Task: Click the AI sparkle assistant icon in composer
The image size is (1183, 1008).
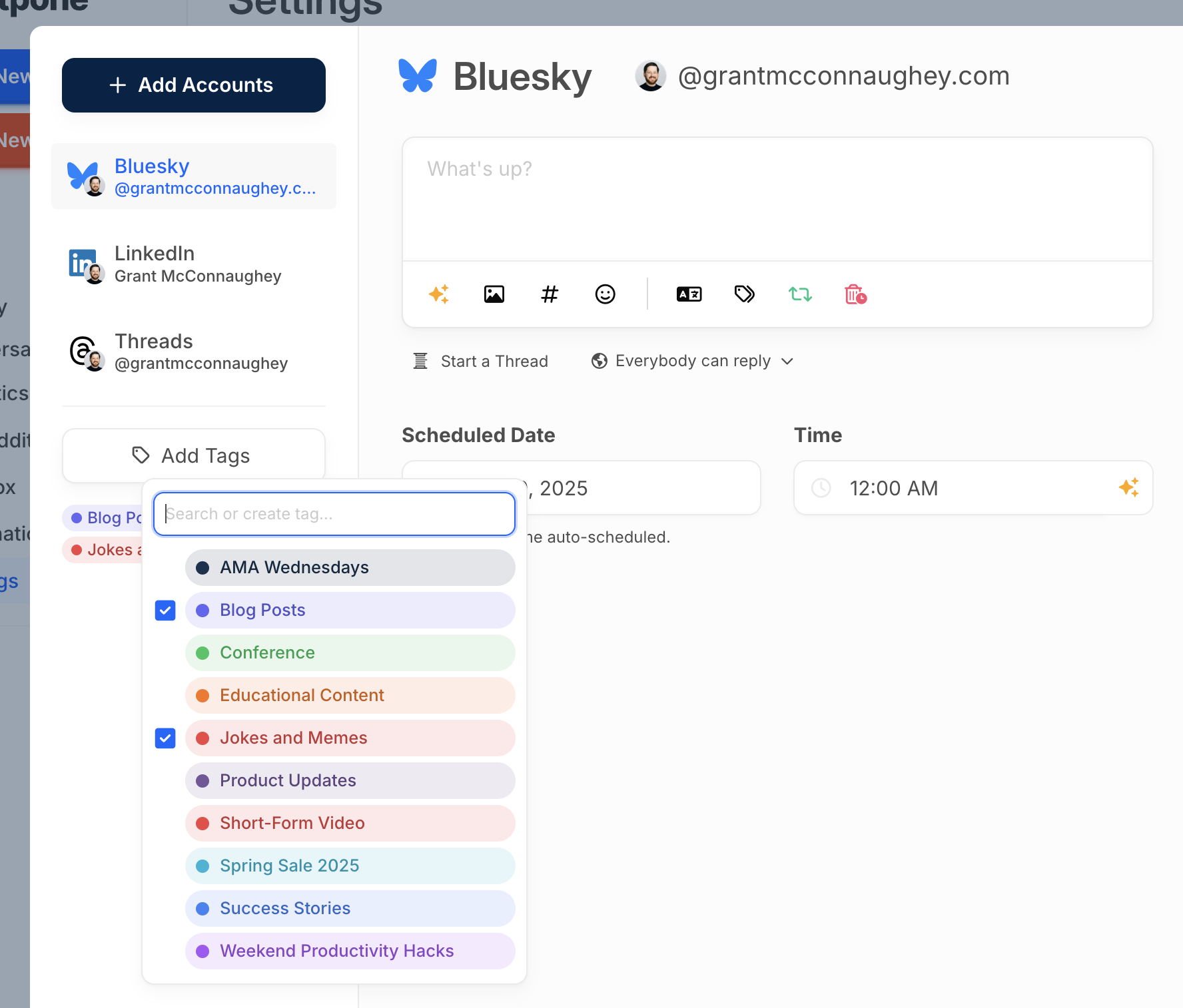Action: coord(439,294)
